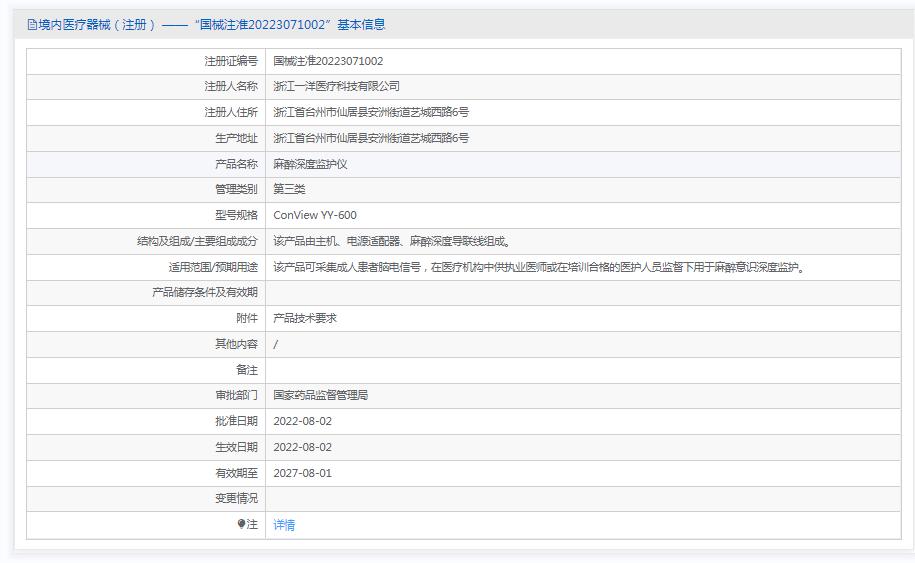Open the 详情 link
Screen dimensions: 915x563
[284, 524]
